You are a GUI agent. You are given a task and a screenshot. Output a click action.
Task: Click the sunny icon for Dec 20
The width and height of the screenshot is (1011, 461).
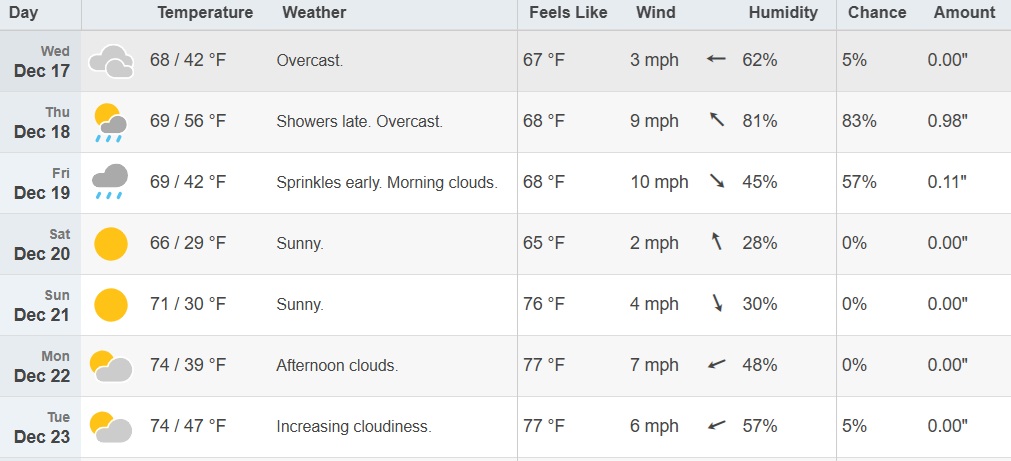(110, 244)
